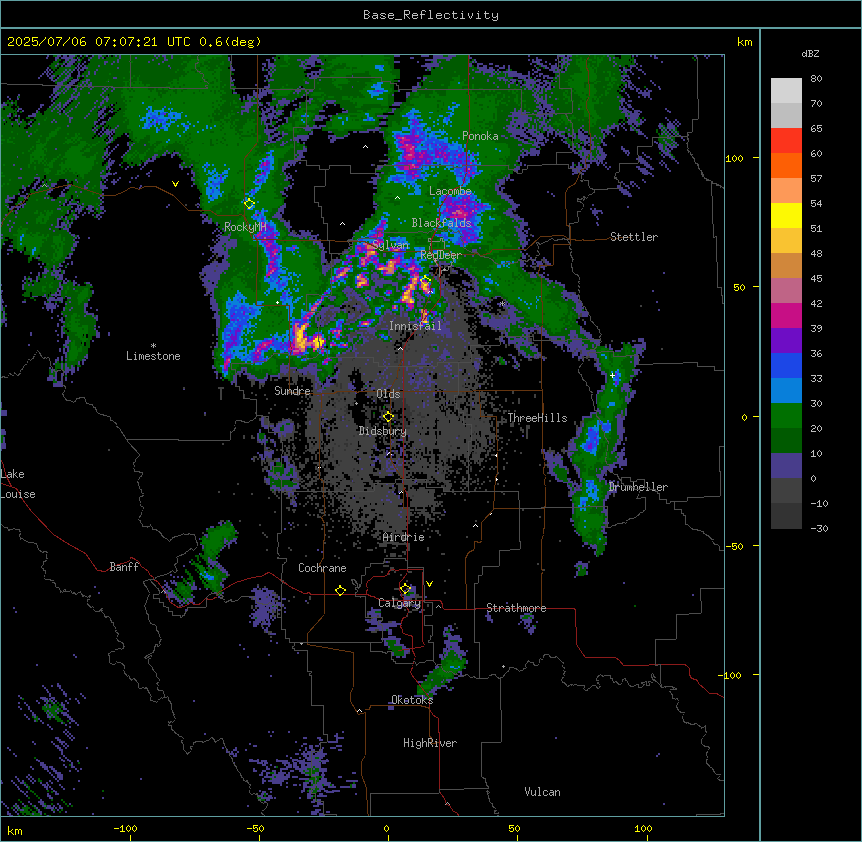Screen dimensions: 862x842
Task: Click the -100 tick on the horizontal axis
Action: (125, 828)
